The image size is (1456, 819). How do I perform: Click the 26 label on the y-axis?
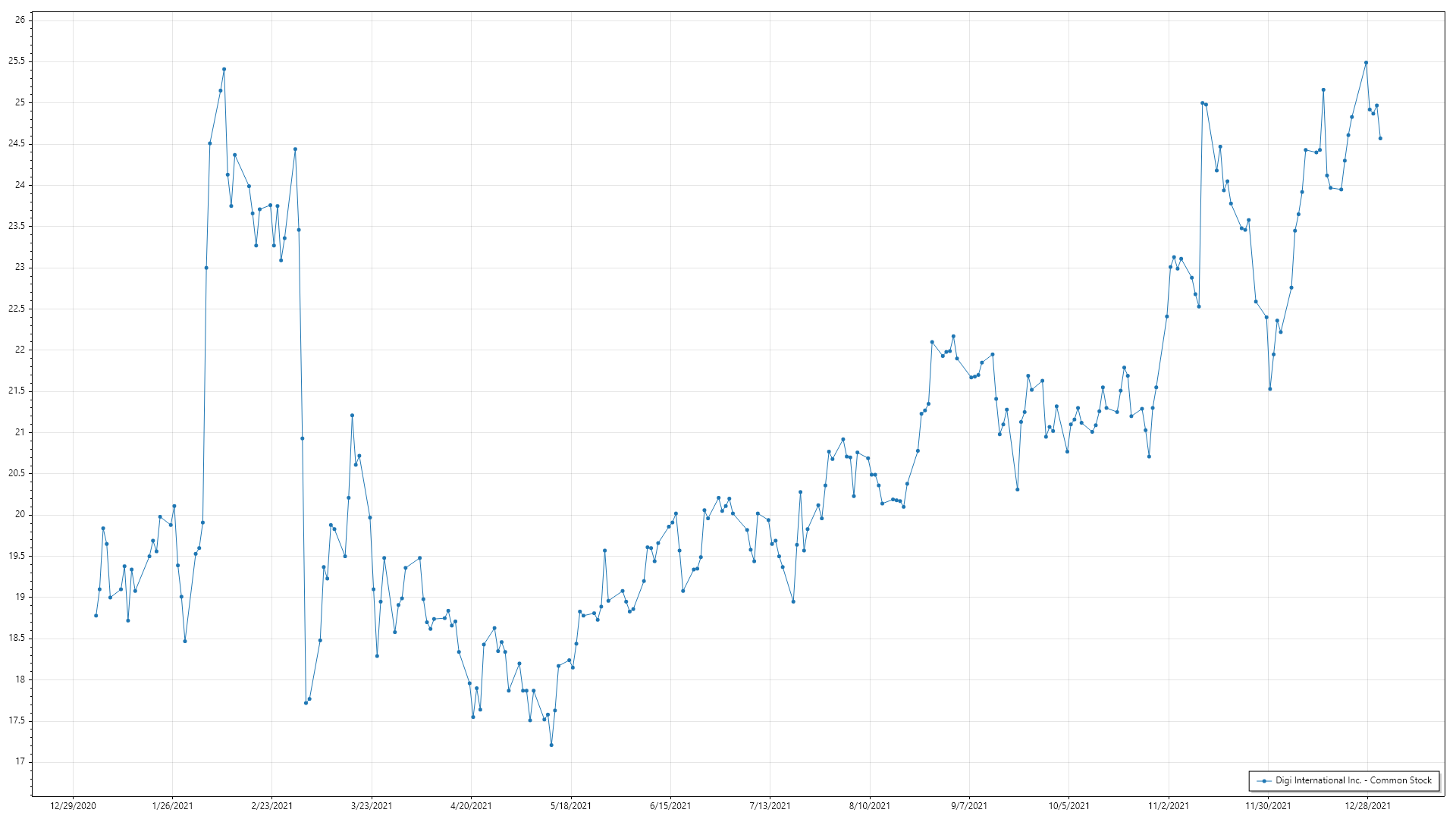tap(20, 20)
